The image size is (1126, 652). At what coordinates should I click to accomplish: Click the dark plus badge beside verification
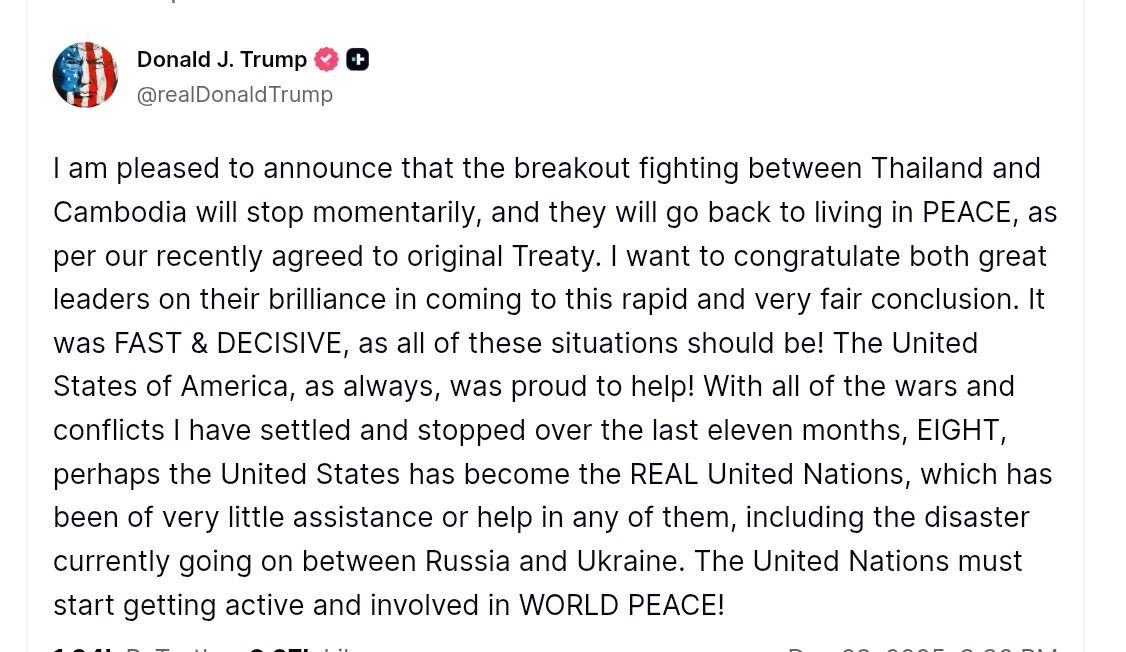click(357, 59)
